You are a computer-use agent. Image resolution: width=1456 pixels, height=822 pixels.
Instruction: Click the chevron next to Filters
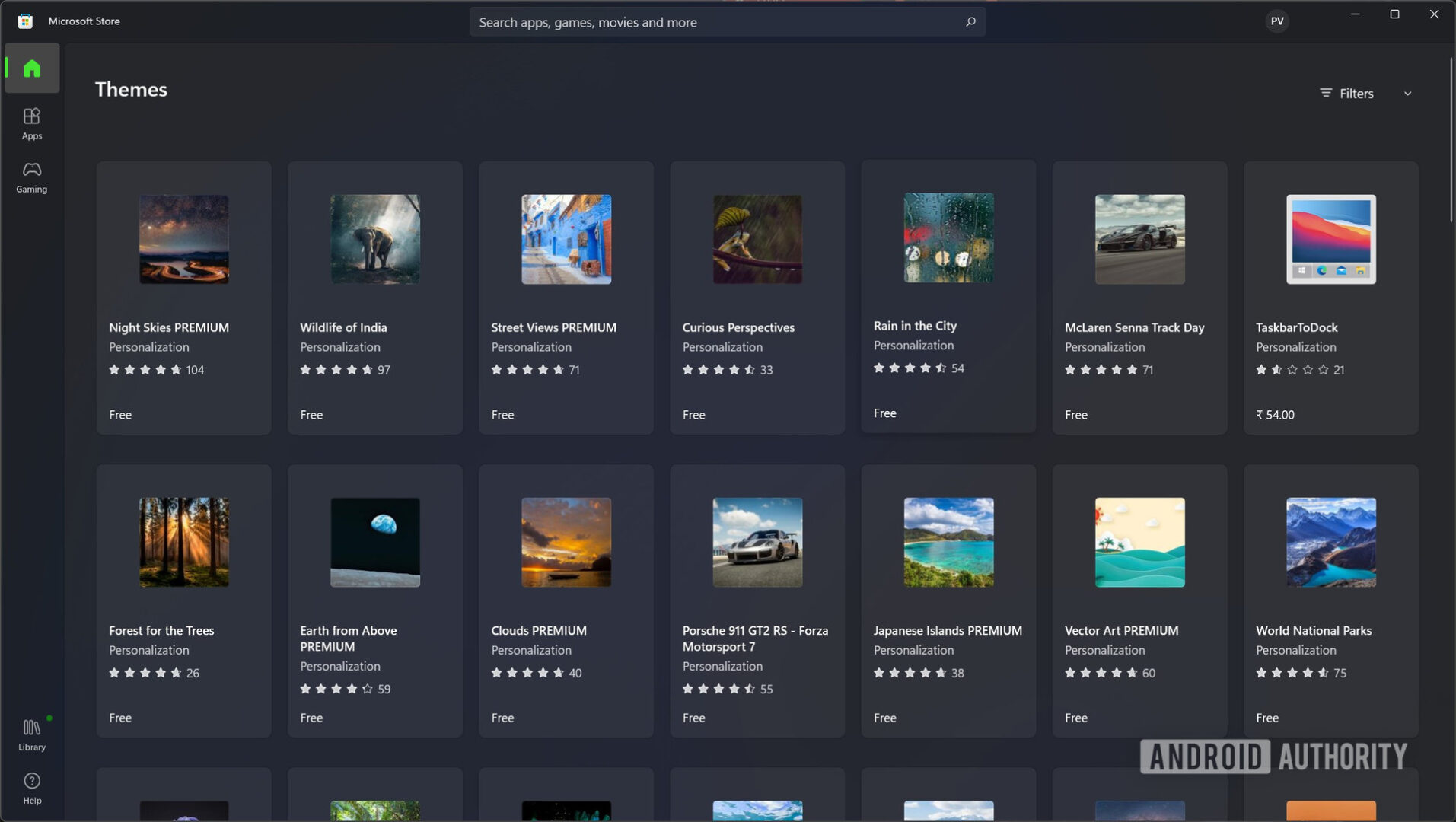tap(1407, 94)
